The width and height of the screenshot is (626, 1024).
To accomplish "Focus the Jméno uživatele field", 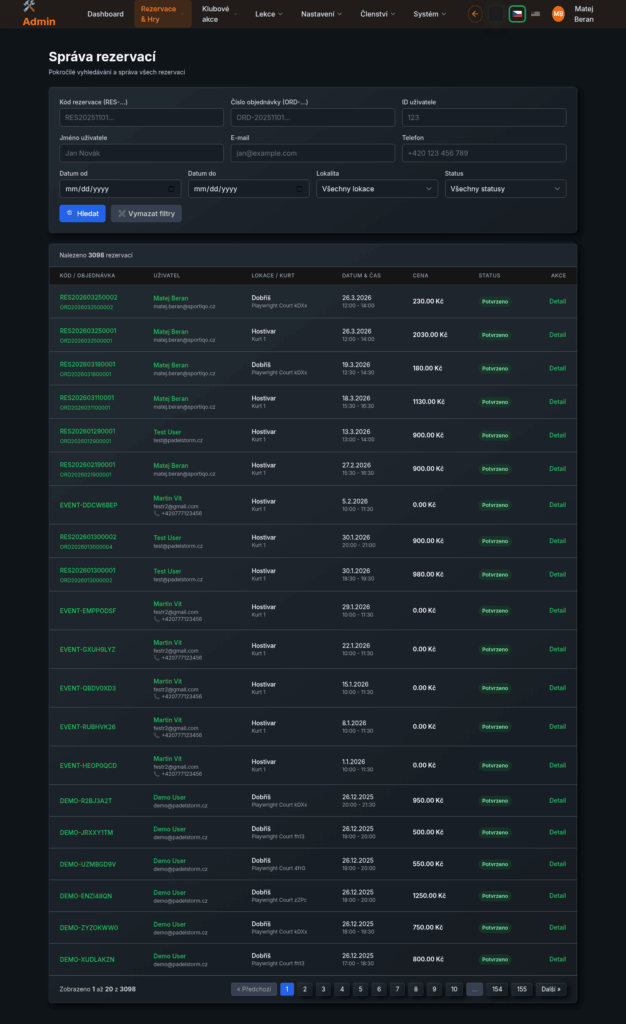I will [141, 153].
